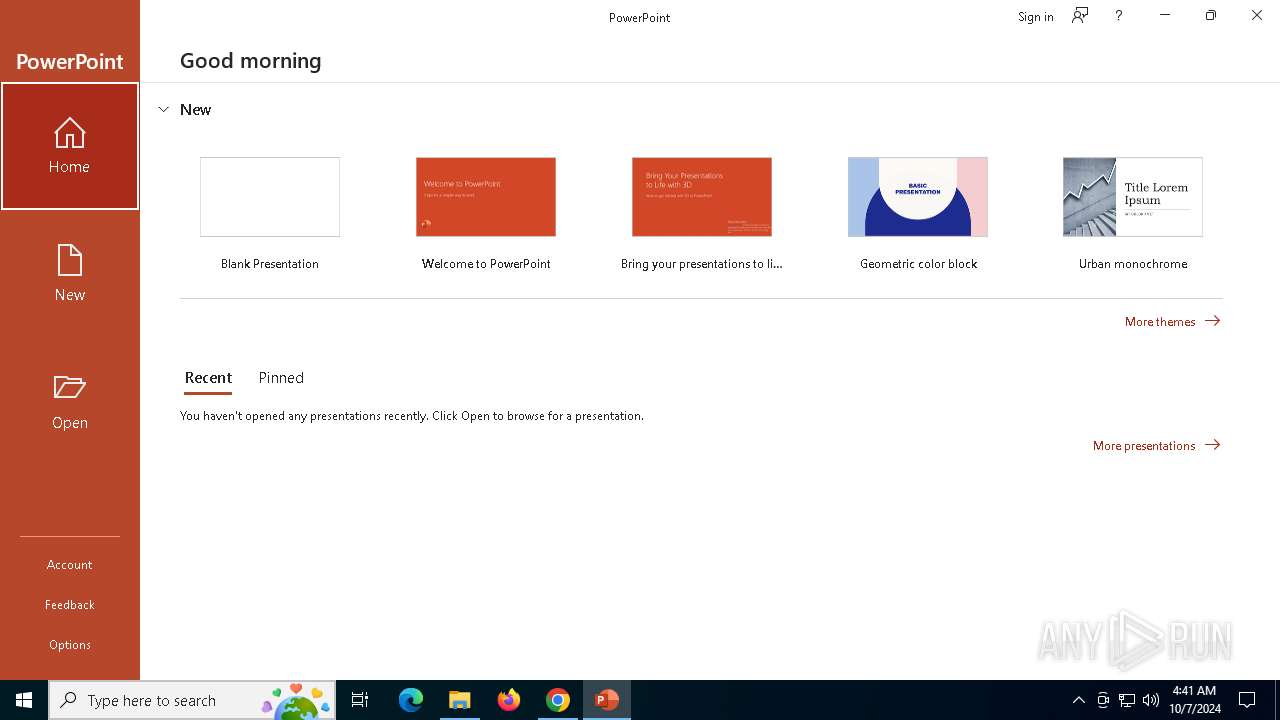The image size is (1280, 720).
Task: Choose the Bring your presentations to life template
Action: point(702,214)
